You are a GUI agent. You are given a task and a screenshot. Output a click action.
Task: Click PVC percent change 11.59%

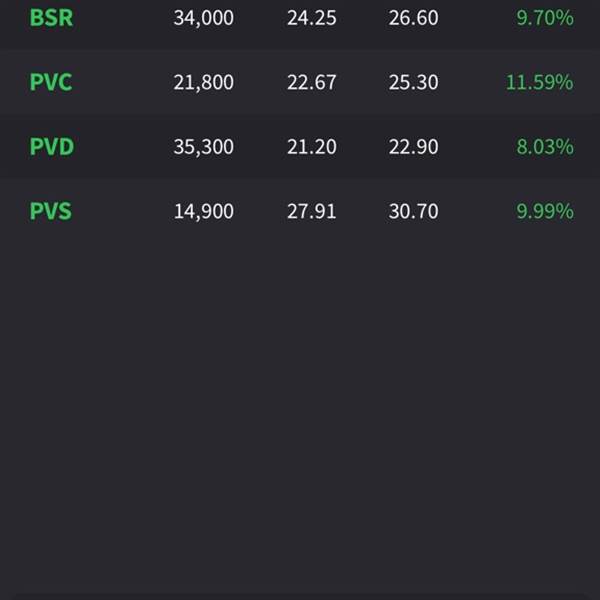[540, 82]
